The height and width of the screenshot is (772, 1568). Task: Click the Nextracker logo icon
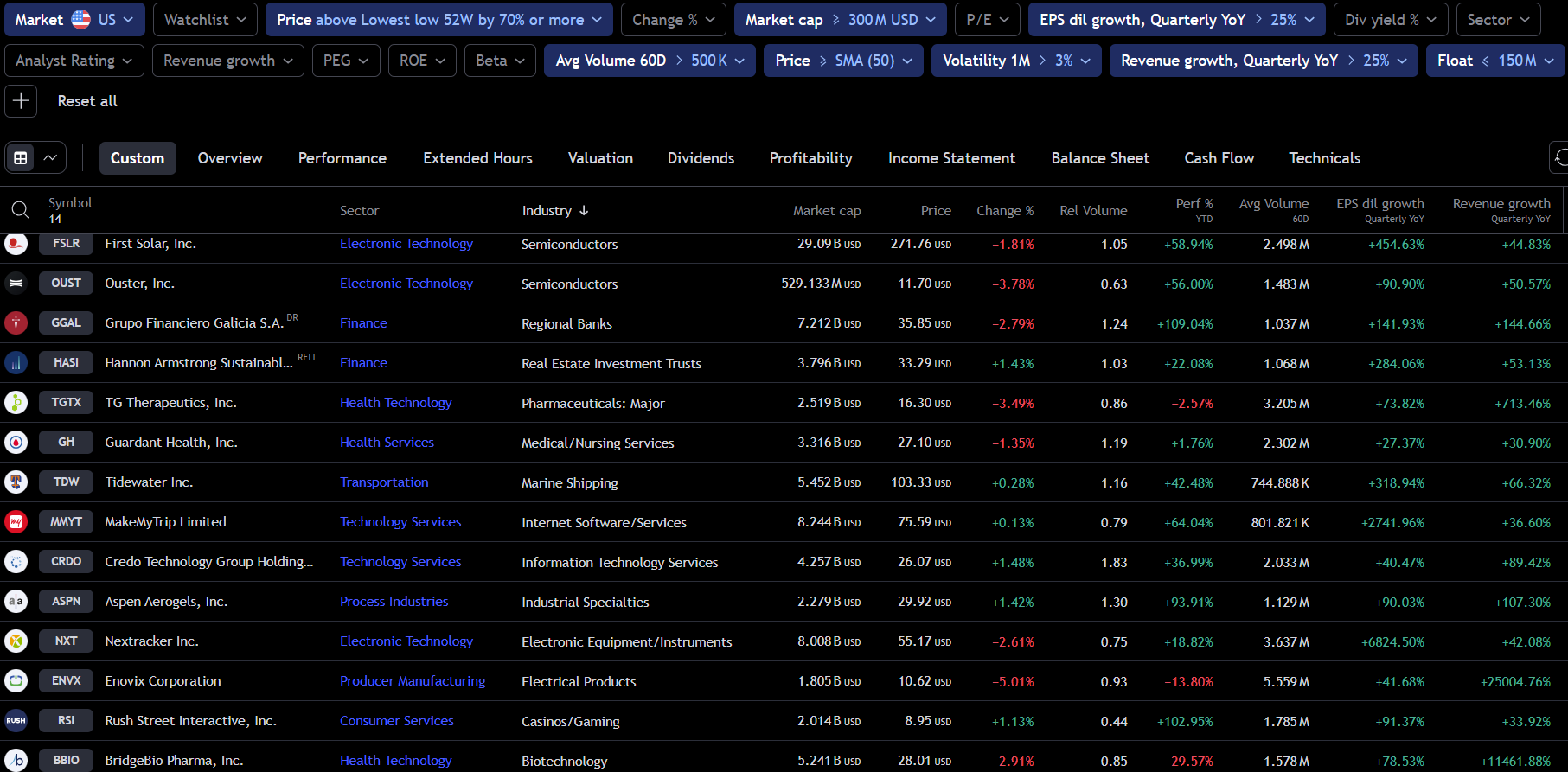coord(16,641)
